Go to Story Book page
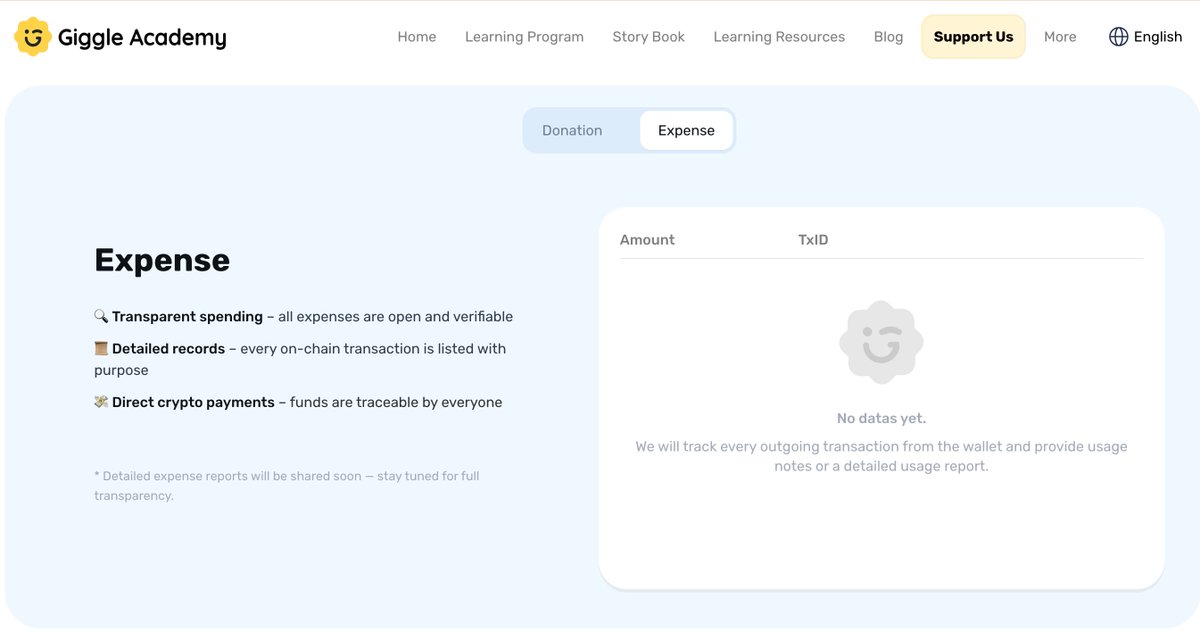Screen dimensions: 1200x632 click(648, 37)
